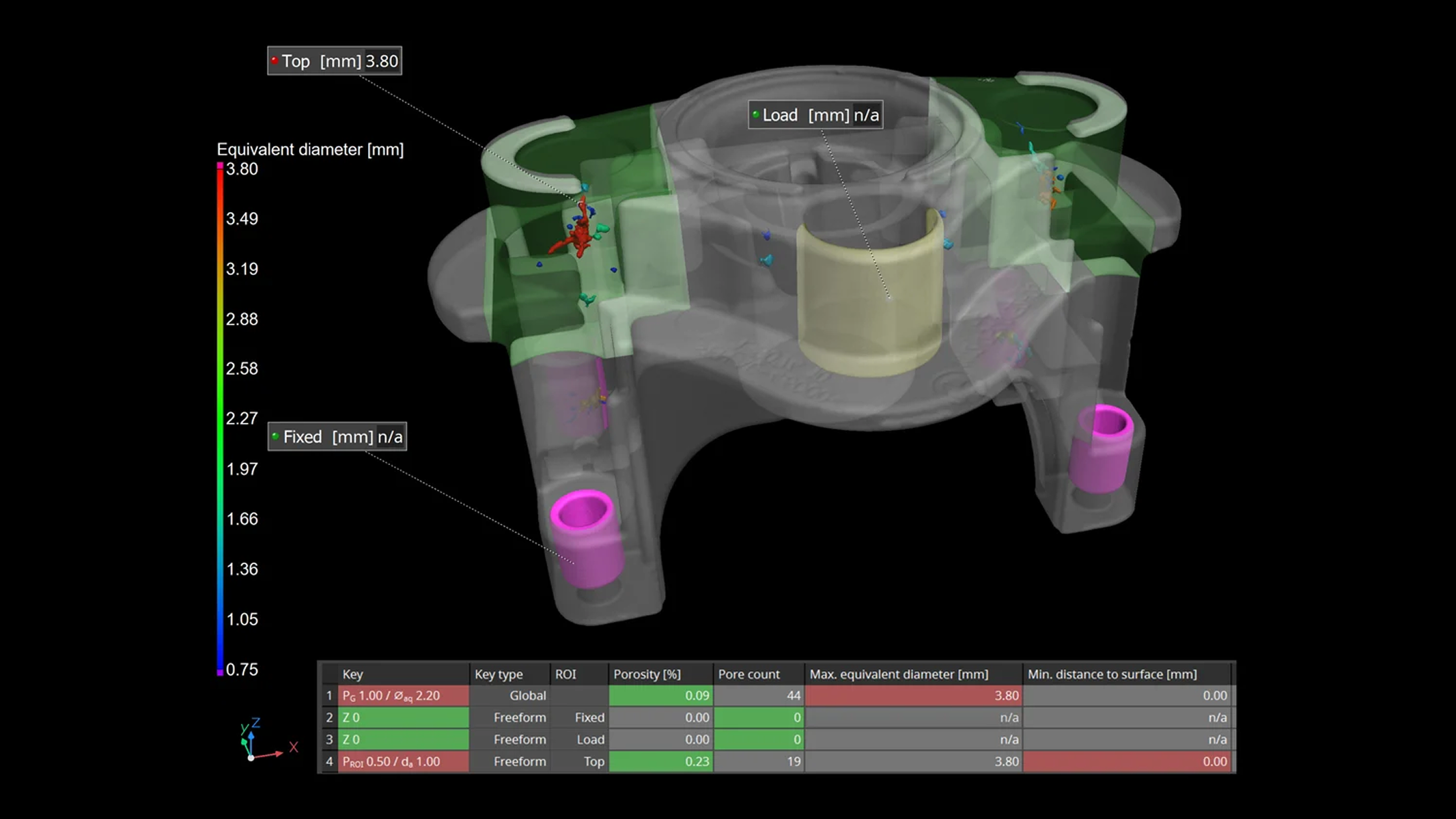Click the green dot icon in the Load annotation
Viewport: 1456px width, 819px height.
coord(757,114)
